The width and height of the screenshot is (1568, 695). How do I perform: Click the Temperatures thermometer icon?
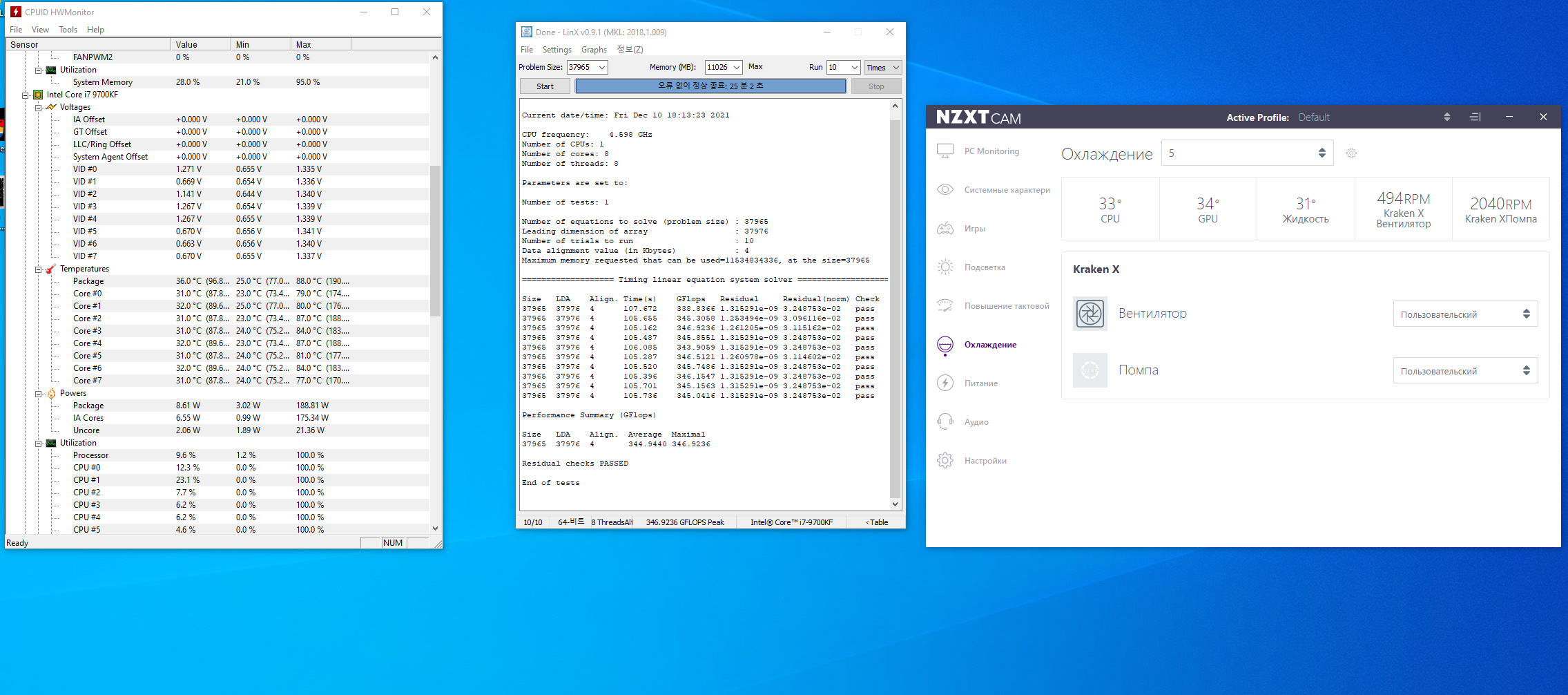tap(51, 269)
